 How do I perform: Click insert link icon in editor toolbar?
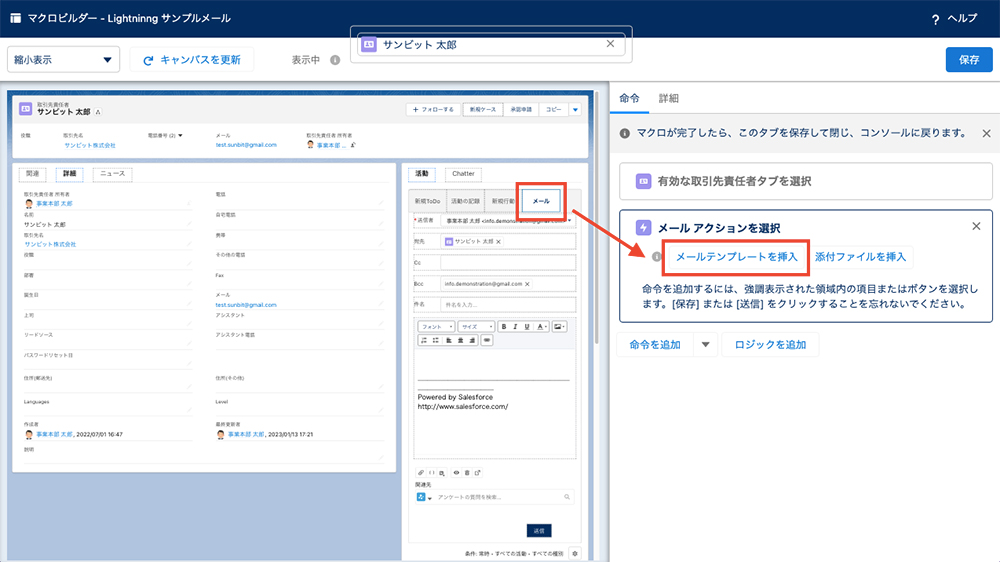(x=487, y=341)
